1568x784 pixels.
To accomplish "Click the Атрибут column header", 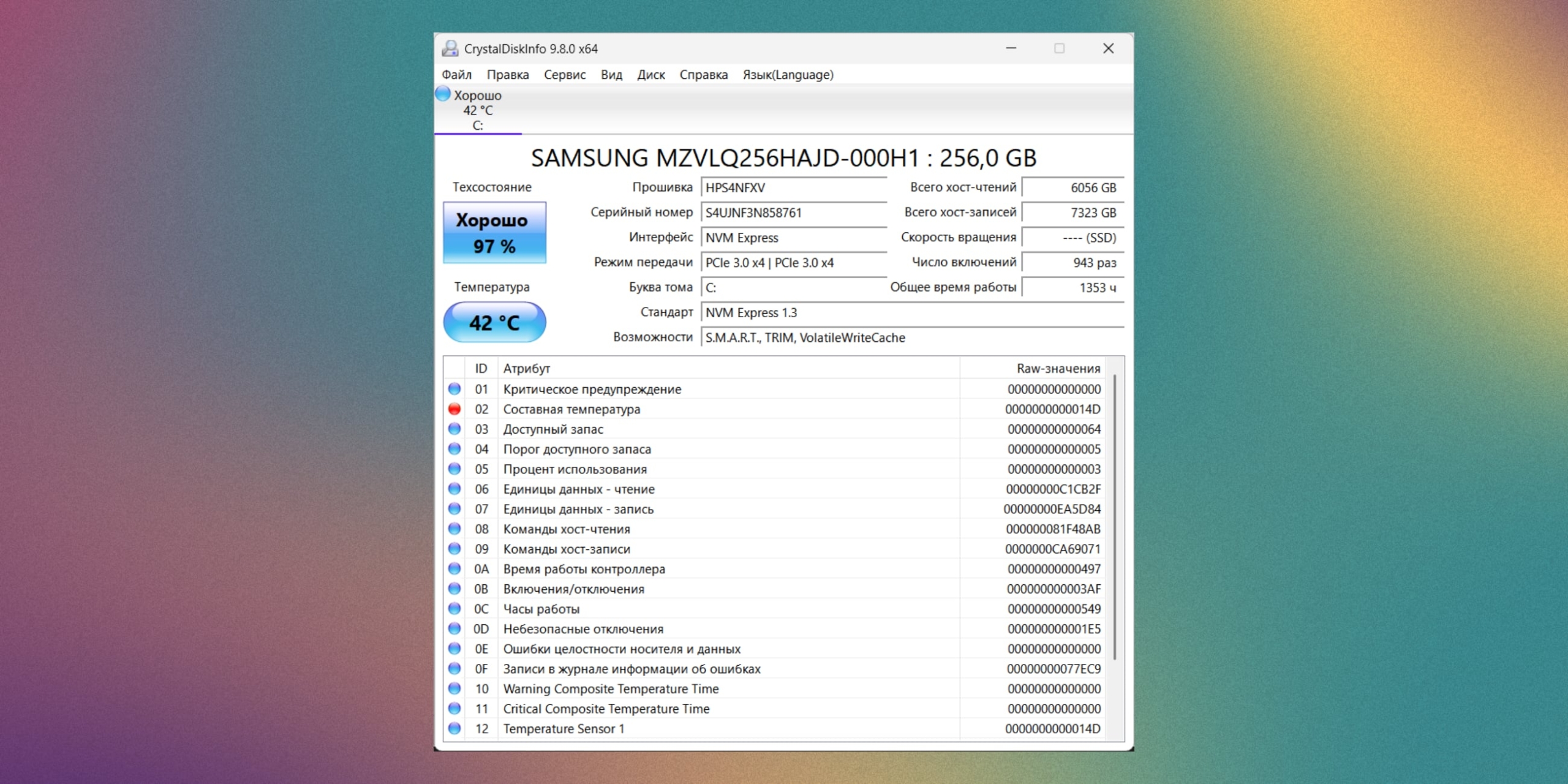I will click(527, 369).
